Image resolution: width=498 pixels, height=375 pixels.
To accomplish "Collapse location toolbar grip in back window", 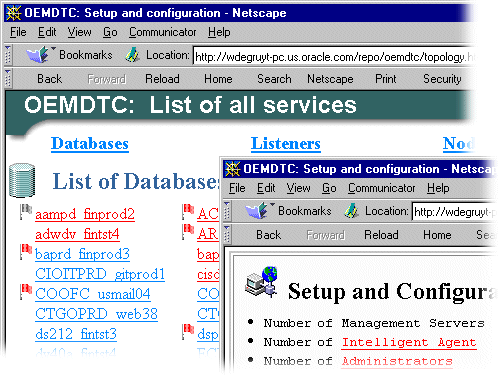I will [x=8, y=55].
